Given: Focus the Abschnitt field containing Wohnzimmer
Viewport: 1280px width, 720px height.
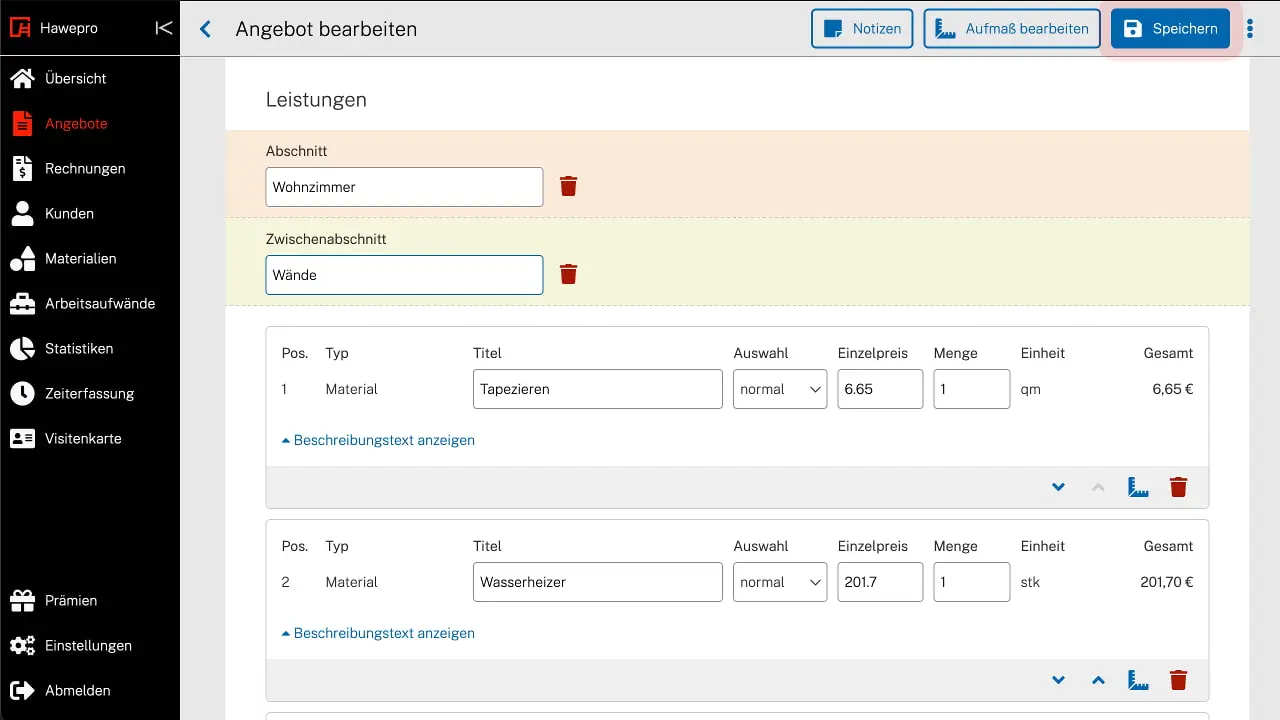Looking at the screenshot, I should [x=404, y=187].
